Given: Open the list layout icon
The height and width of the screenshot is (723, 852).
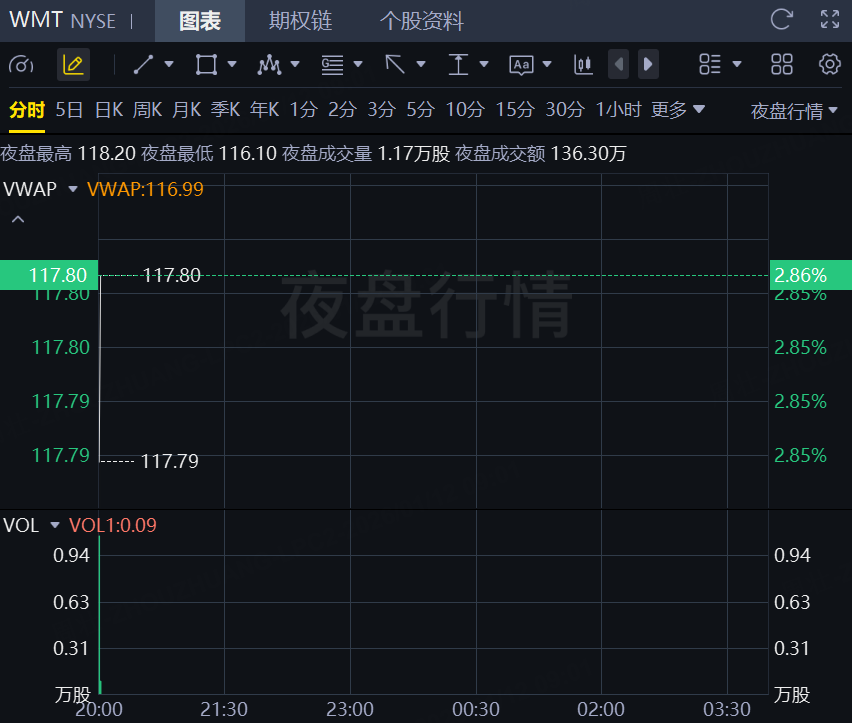Looking at the screenshot, I should point(710,65).
